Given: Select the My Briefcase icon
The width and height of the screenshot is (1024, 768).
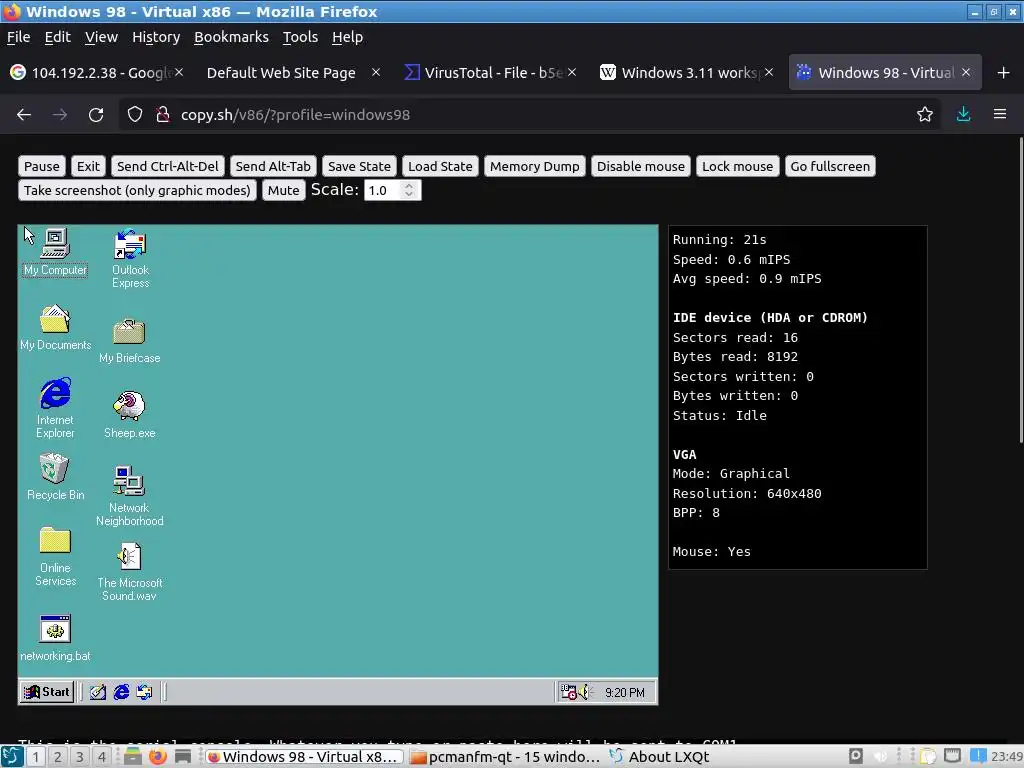Looking at the screenshot, I should pos(129,341).
